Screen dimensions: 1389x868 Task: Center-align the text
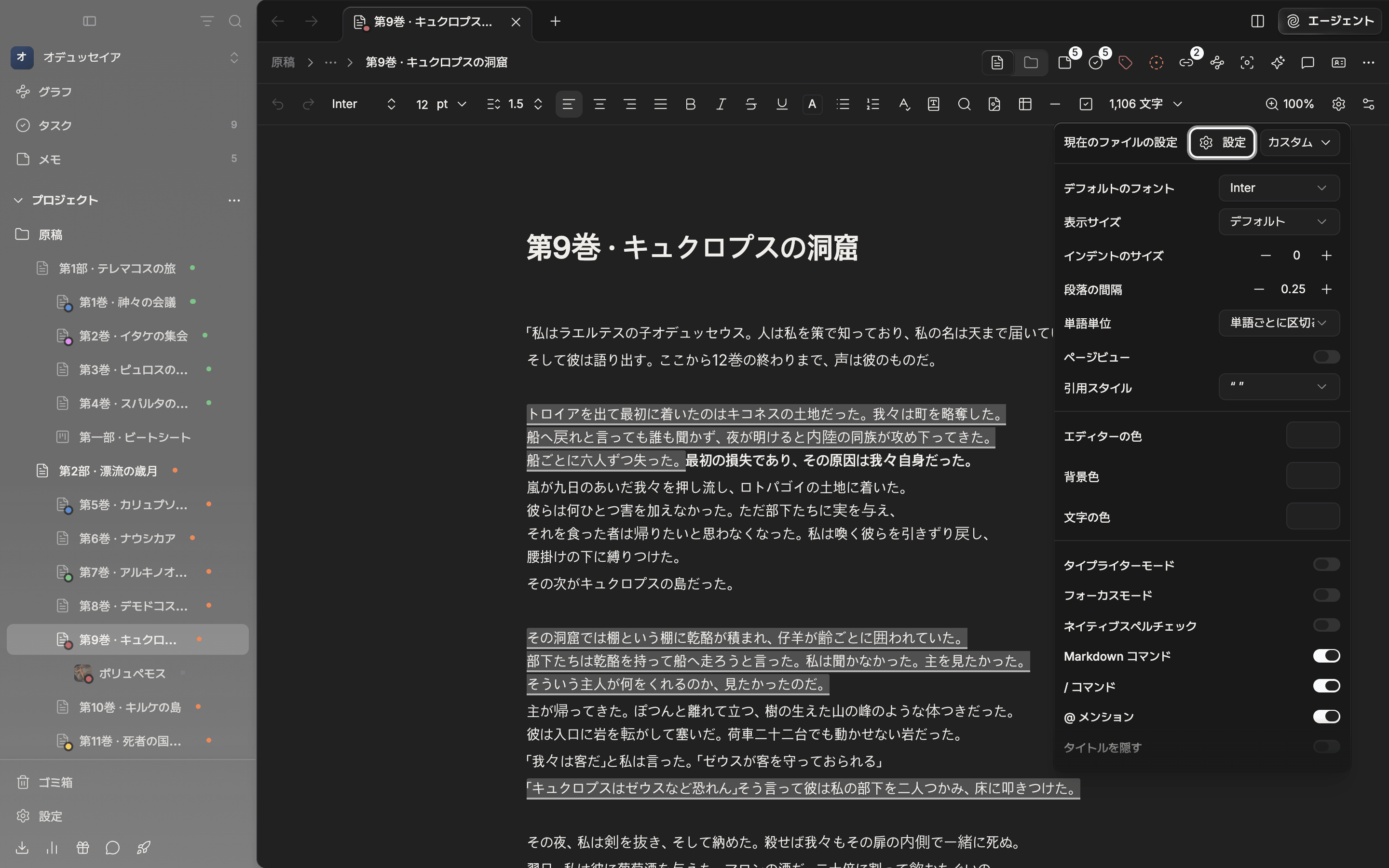[x=599, y=104]
